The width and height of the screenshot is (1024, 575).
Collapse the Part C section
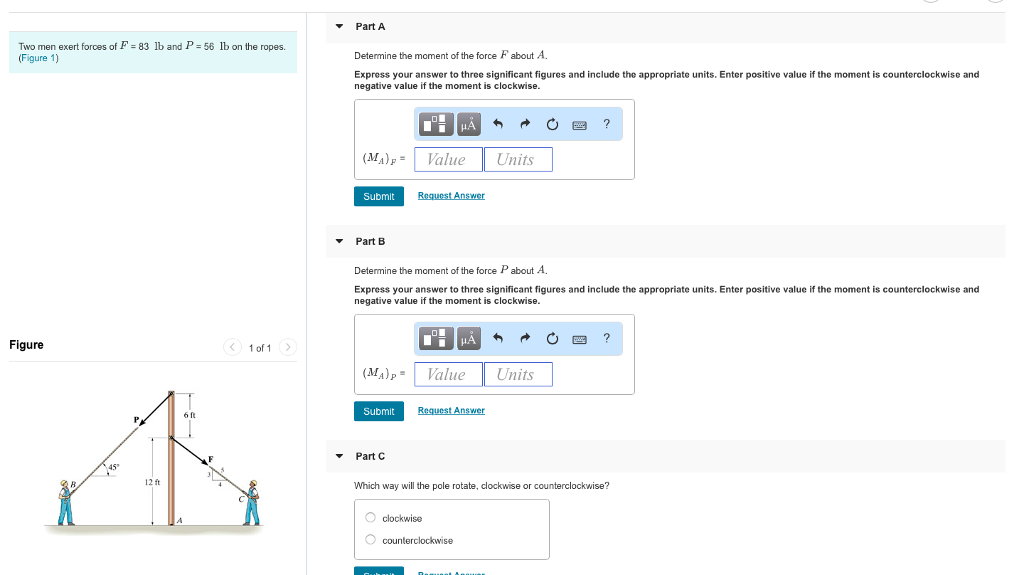click(339, 456)
